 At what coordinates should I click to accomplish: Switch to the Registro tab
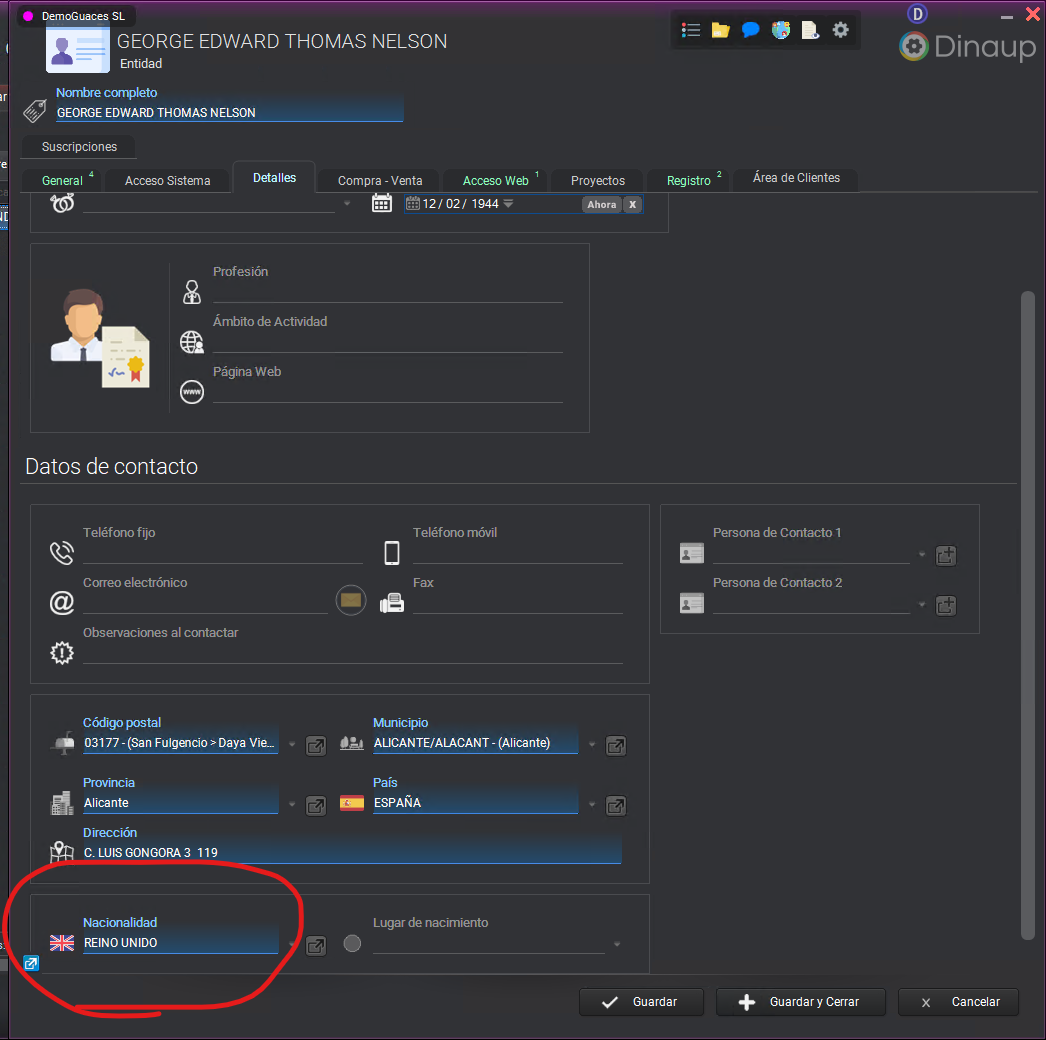pos(689,181)
